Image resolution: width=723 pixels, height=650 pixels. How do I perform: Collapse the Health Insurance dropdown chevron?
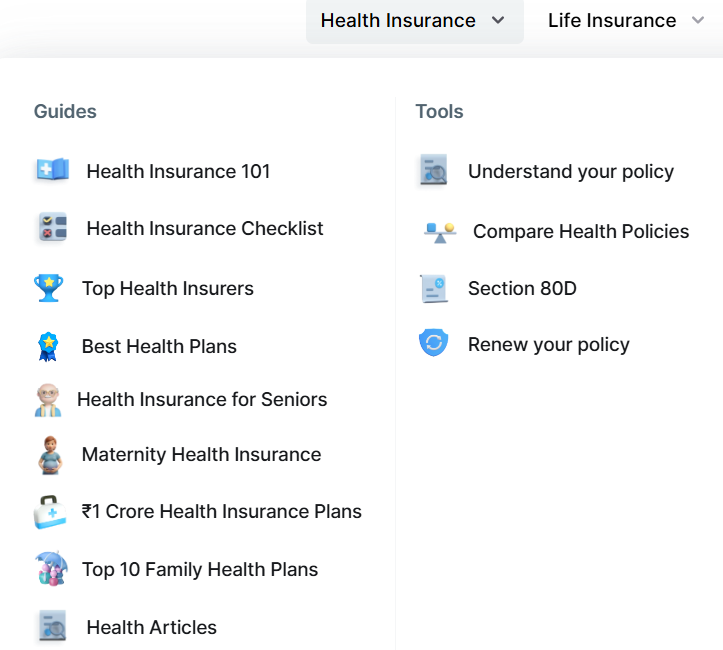click(498, 20)
